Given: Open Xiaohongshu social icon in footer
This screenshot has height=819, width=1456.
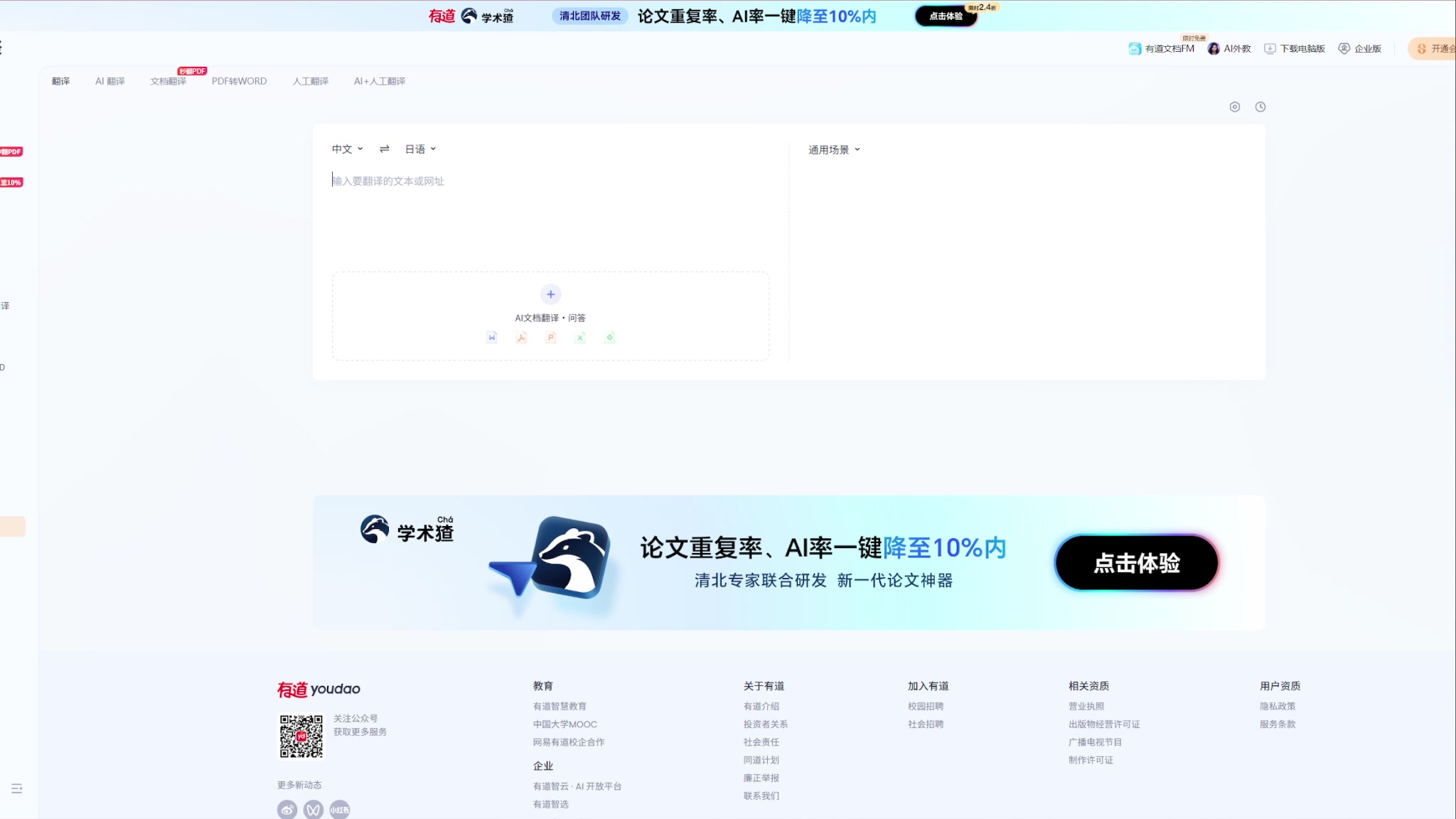Looking at the screenshot, I should click(x=340, y=810).
